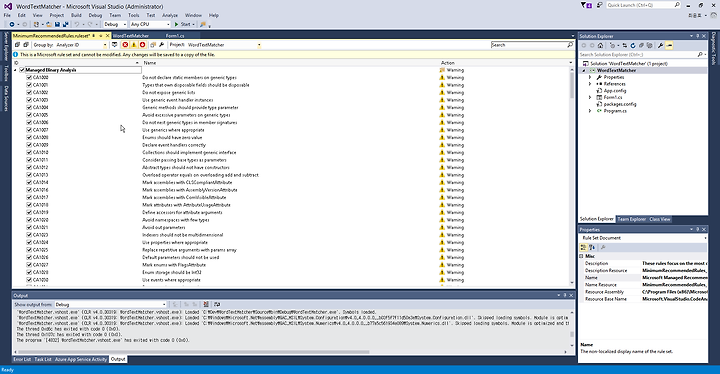Select App.config in Solution Explorer
The image size is (720, 374).
(x=615, y=91)
